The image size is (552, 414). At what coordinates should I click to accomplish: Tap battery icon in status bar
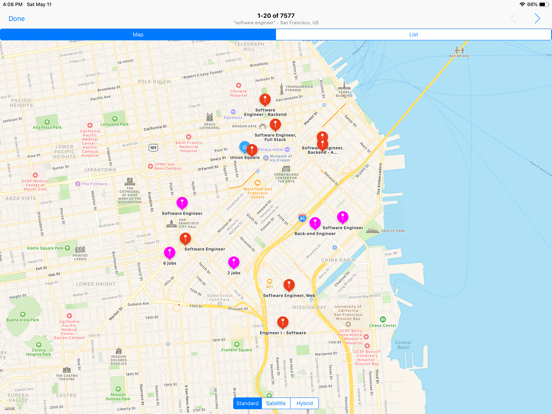[x=544, y=5]
